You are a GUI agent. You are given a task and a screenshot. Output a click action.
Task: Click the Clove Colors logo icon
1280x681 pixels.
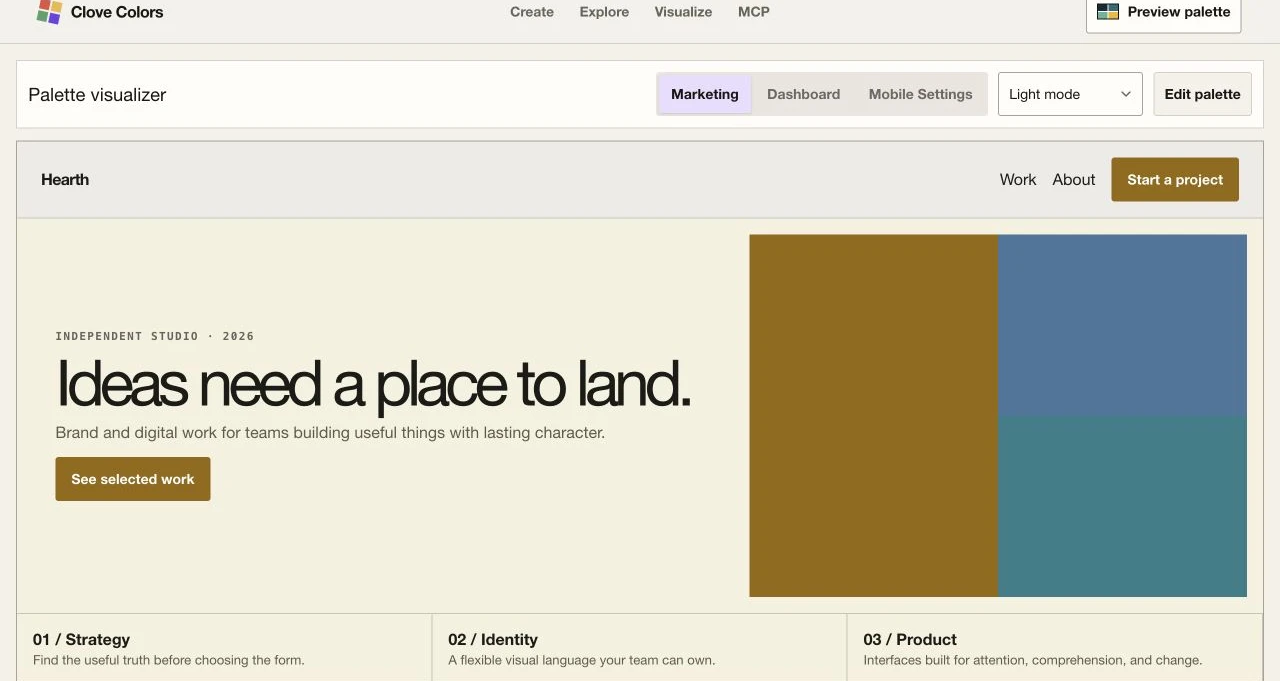49,12
